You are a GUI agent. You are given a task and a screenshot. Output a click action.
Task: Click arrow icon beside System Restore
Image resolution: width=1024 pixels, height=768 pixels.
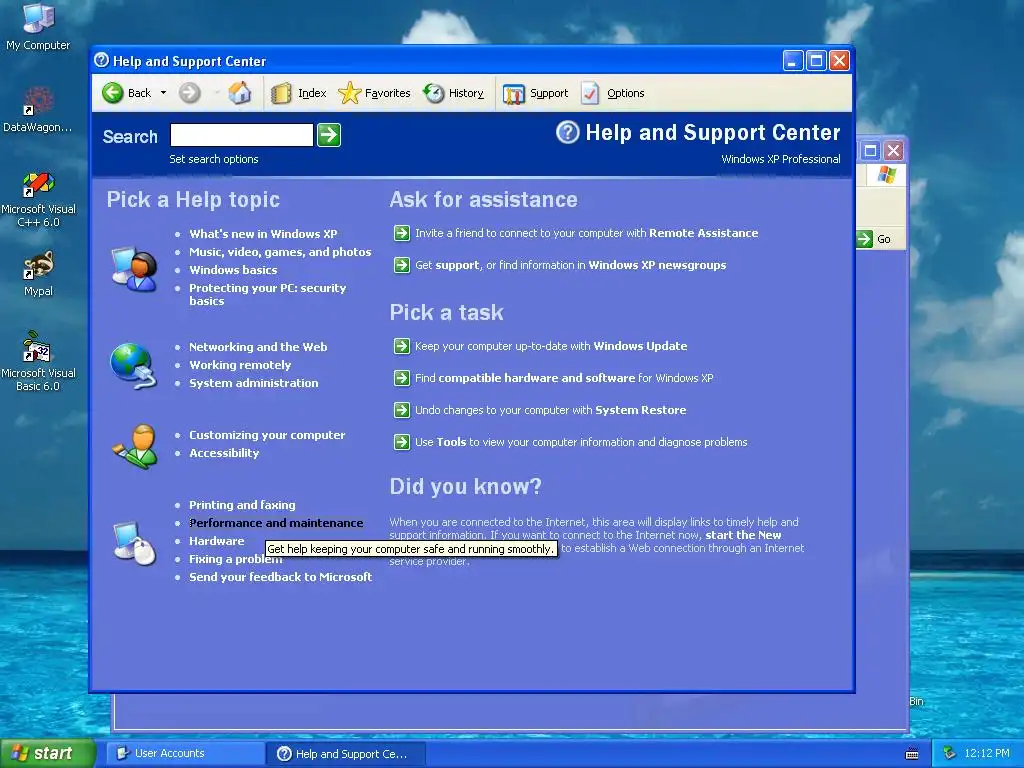pyautogui.click(x=402, y=410)
